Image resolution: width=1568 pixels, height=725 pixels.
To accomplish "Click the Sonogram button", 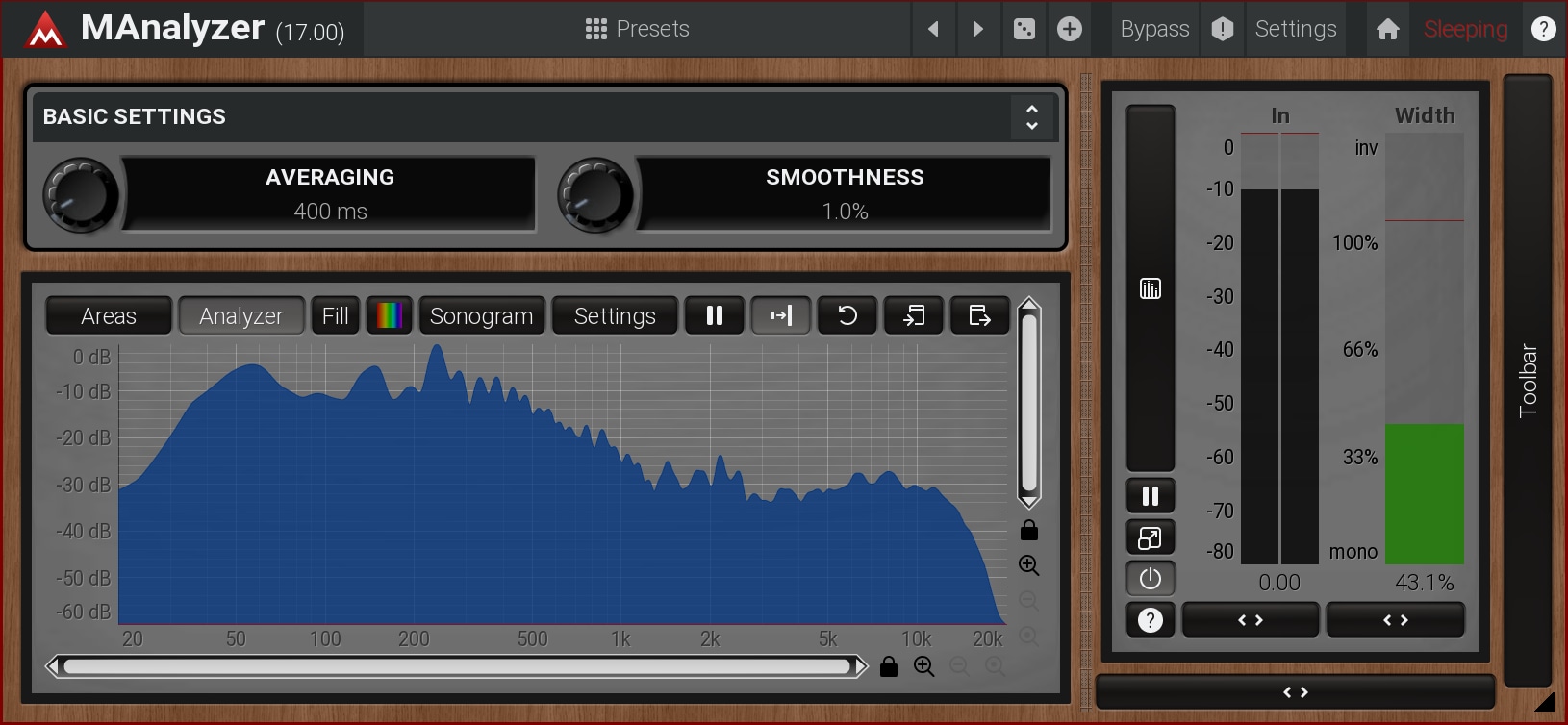I will pos(481,315).
